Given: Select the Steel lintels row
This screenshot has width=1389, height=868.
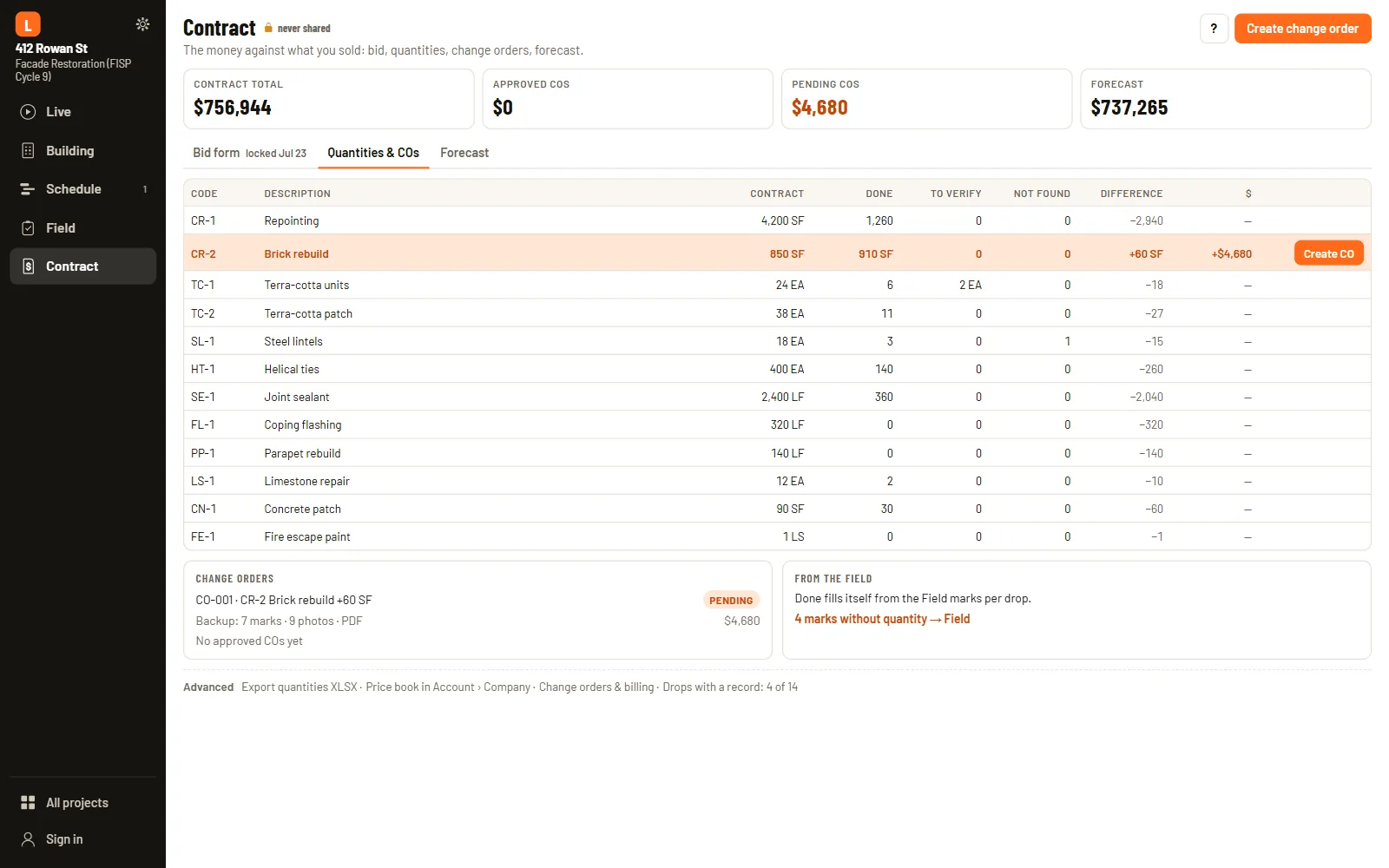Looking at the screenshot, I should [777, 341].
